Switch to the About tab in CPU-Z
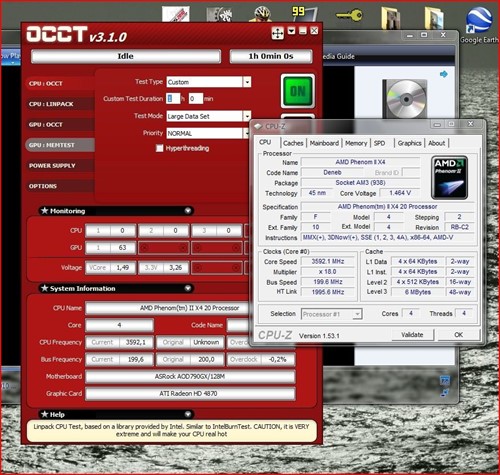This screenshot has width=500, height=475. point(437,143)
